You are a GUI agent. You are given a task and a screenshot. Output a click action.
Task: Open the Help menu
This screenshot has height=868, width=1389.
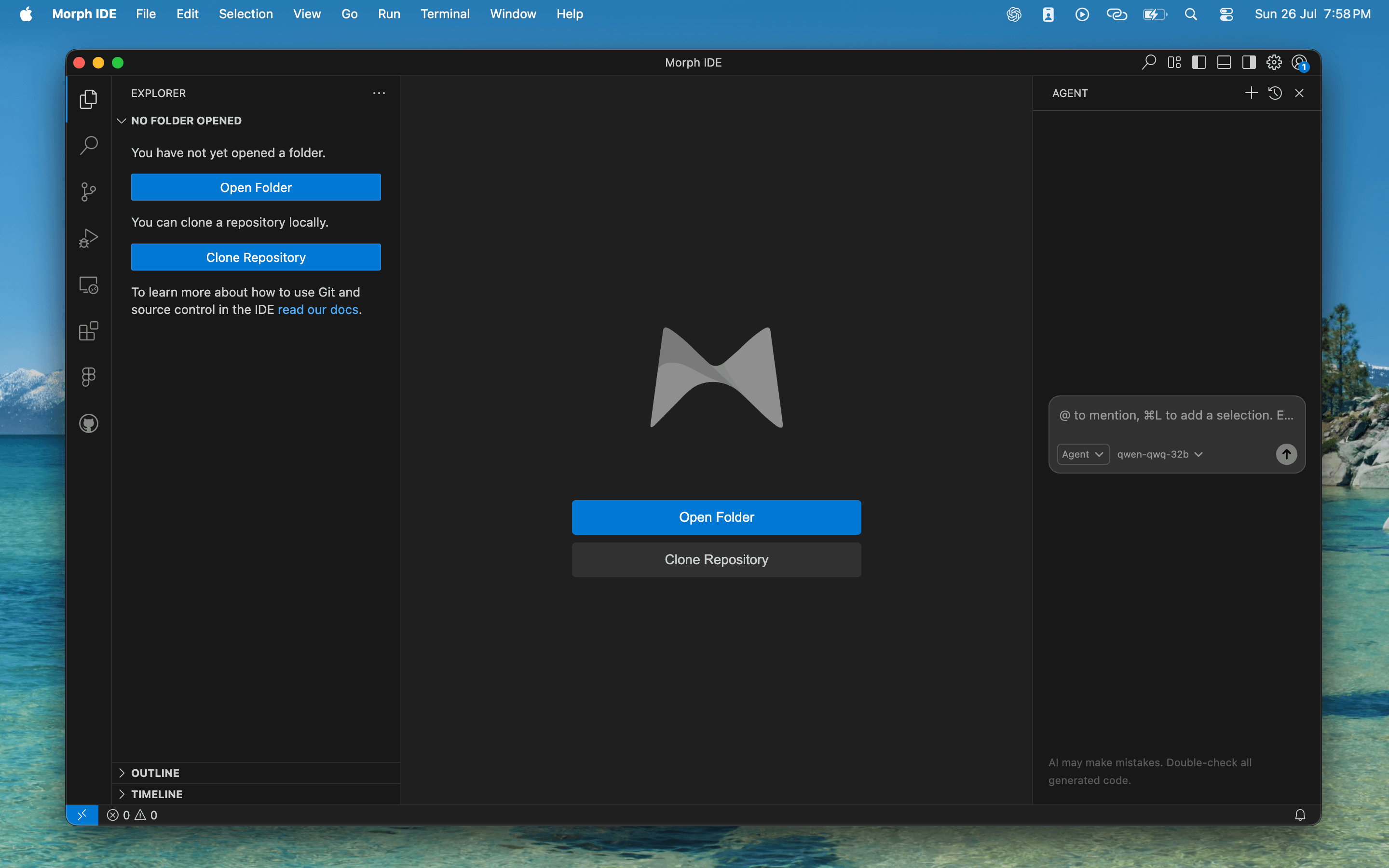click(x=570, y=14)
